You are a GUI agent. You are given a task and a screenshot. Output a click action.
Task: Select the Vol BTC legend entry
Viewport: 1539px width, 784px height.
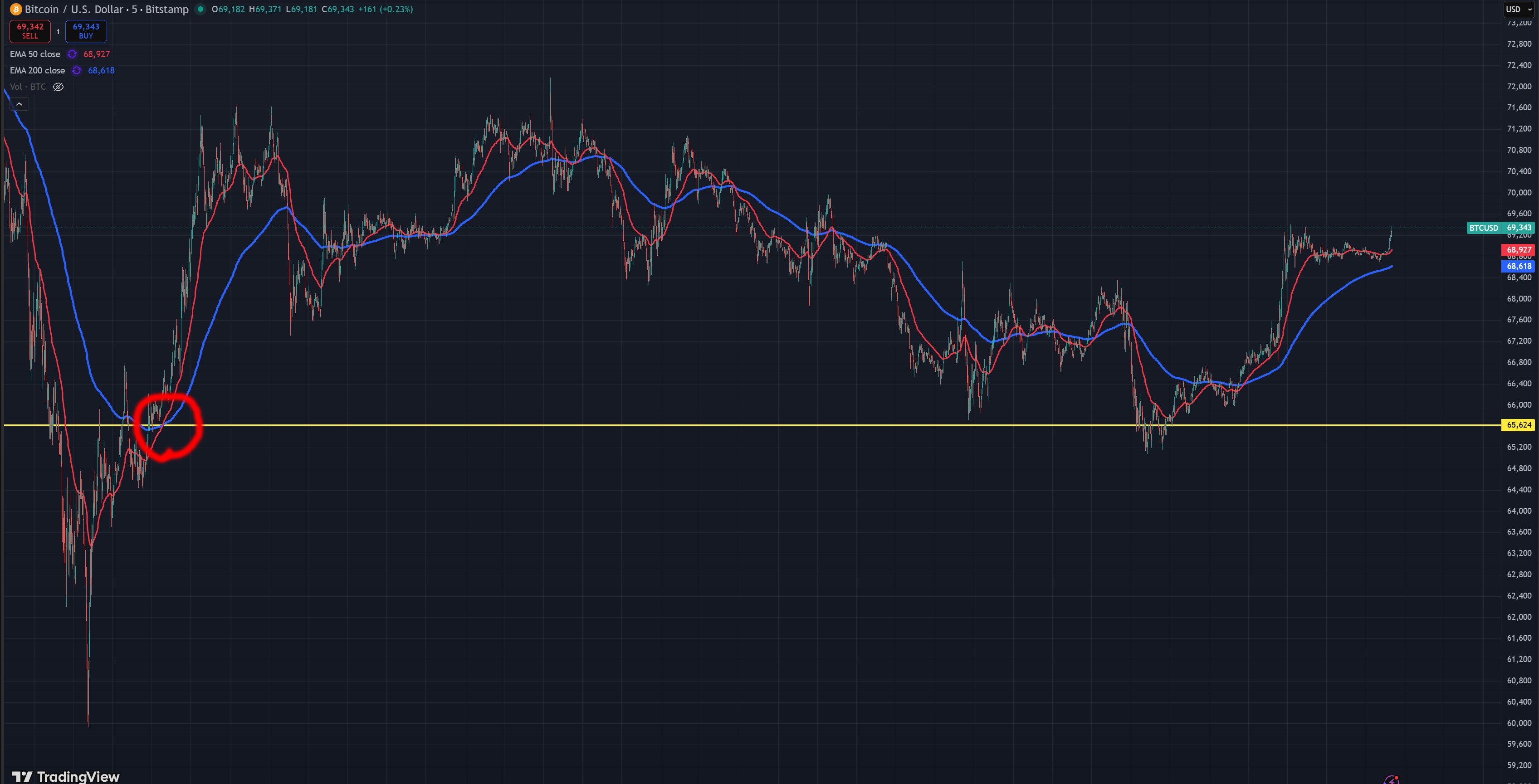[x=28, y=87]
